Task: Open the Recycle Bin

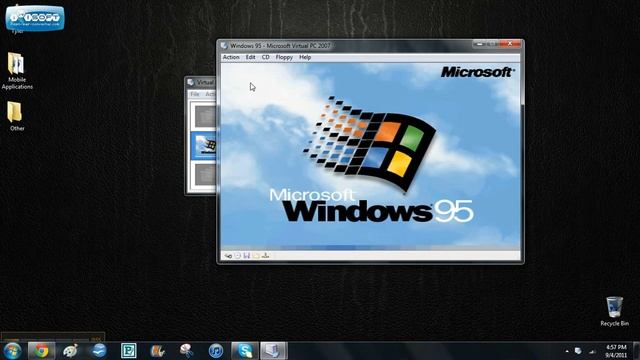Action: tap(614, 311)
